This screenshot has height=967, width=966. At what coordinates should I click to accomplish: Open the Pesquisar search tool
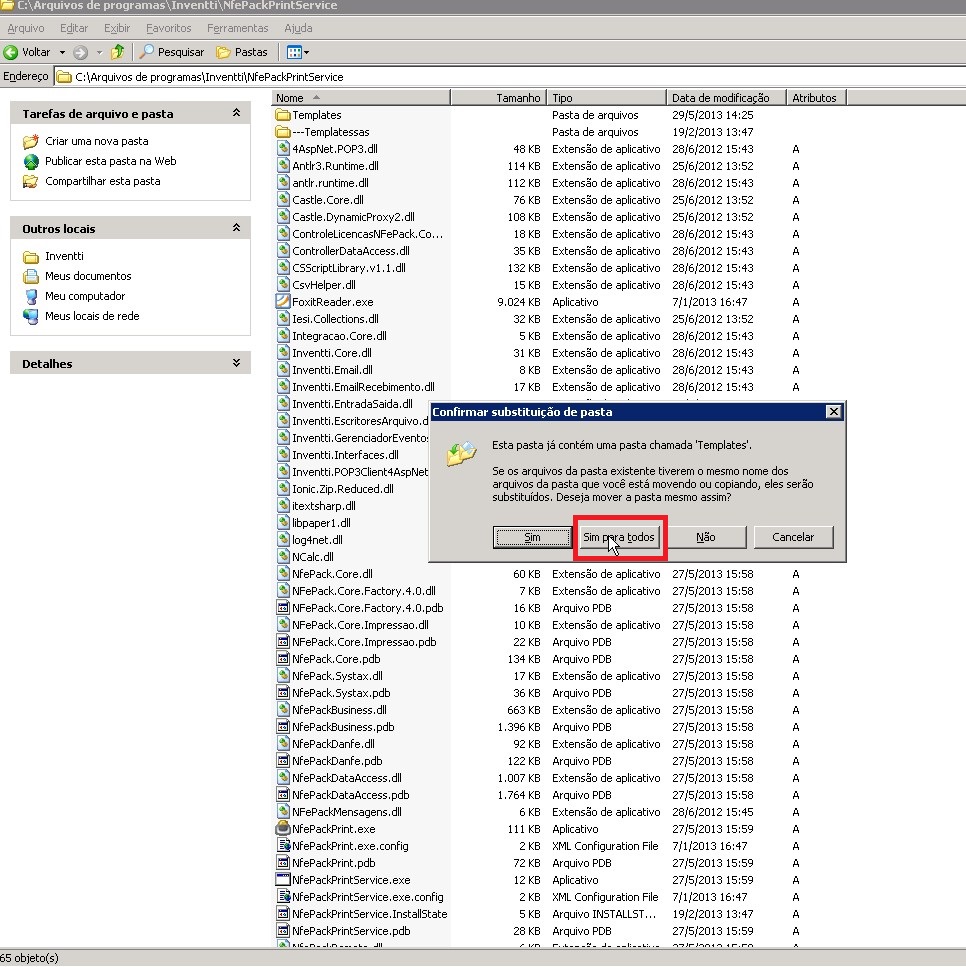point(172,52)
